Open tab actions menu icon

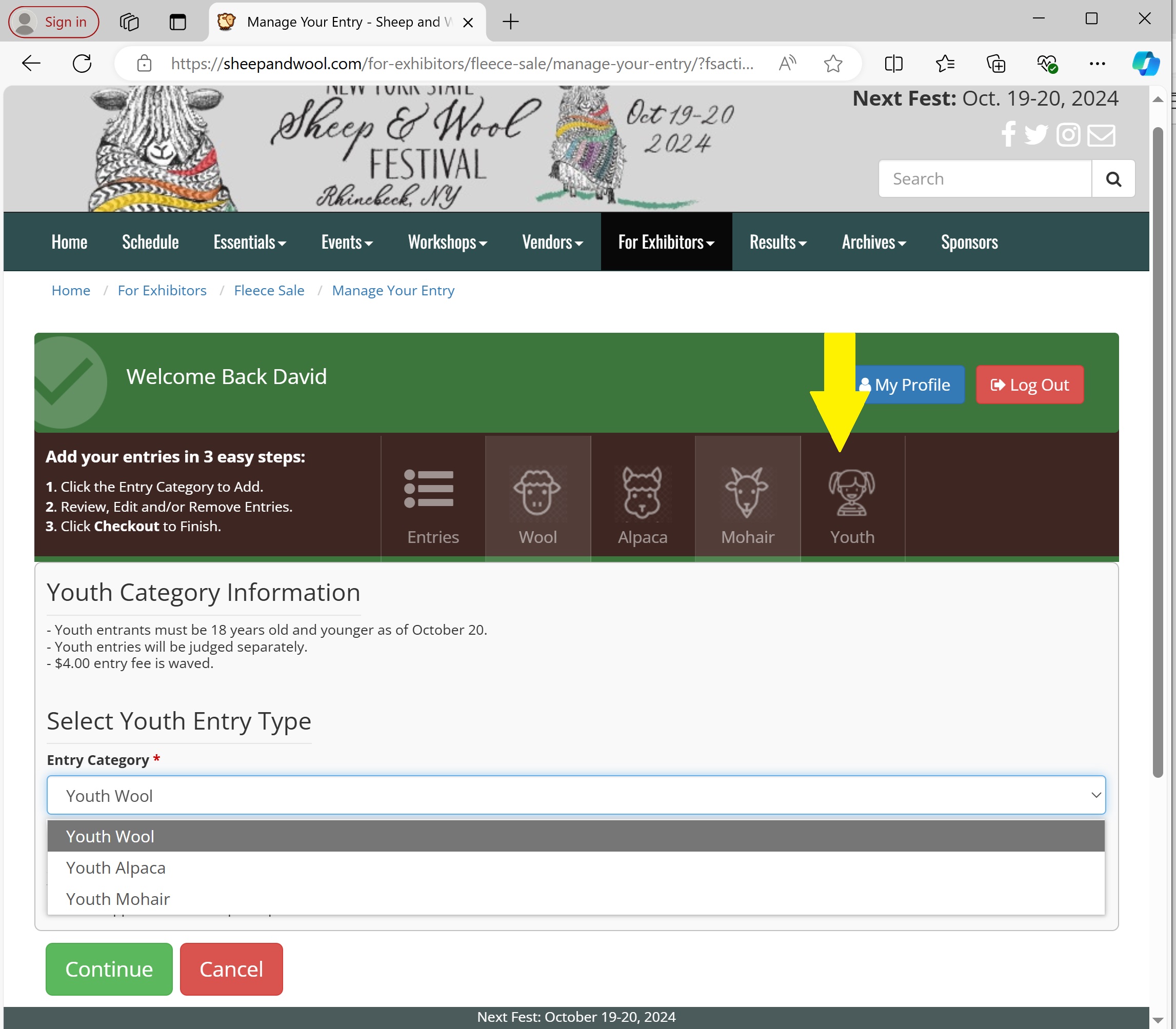pos(178,22)
